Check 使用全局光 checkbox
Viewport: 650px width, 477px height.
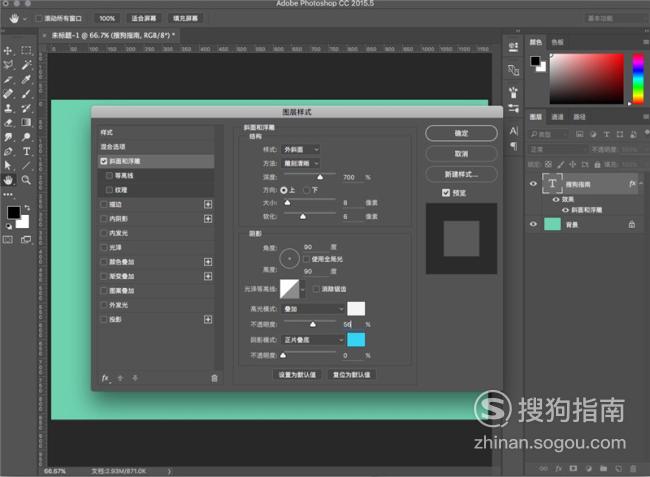pos(306,259)
